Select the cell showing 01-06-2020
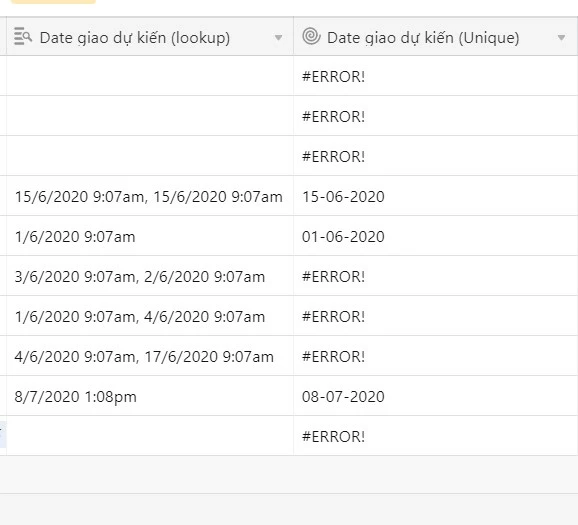Screen dimensions: 578x525 [436, 236]
